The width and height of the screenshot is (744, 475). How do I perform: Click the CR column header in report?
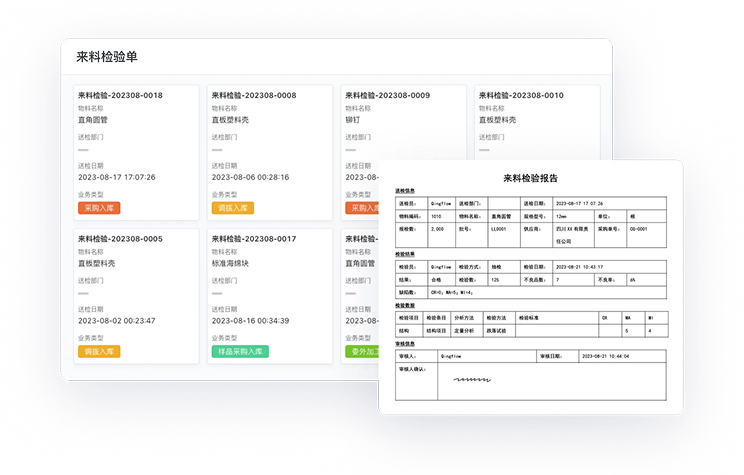[604, 318]
